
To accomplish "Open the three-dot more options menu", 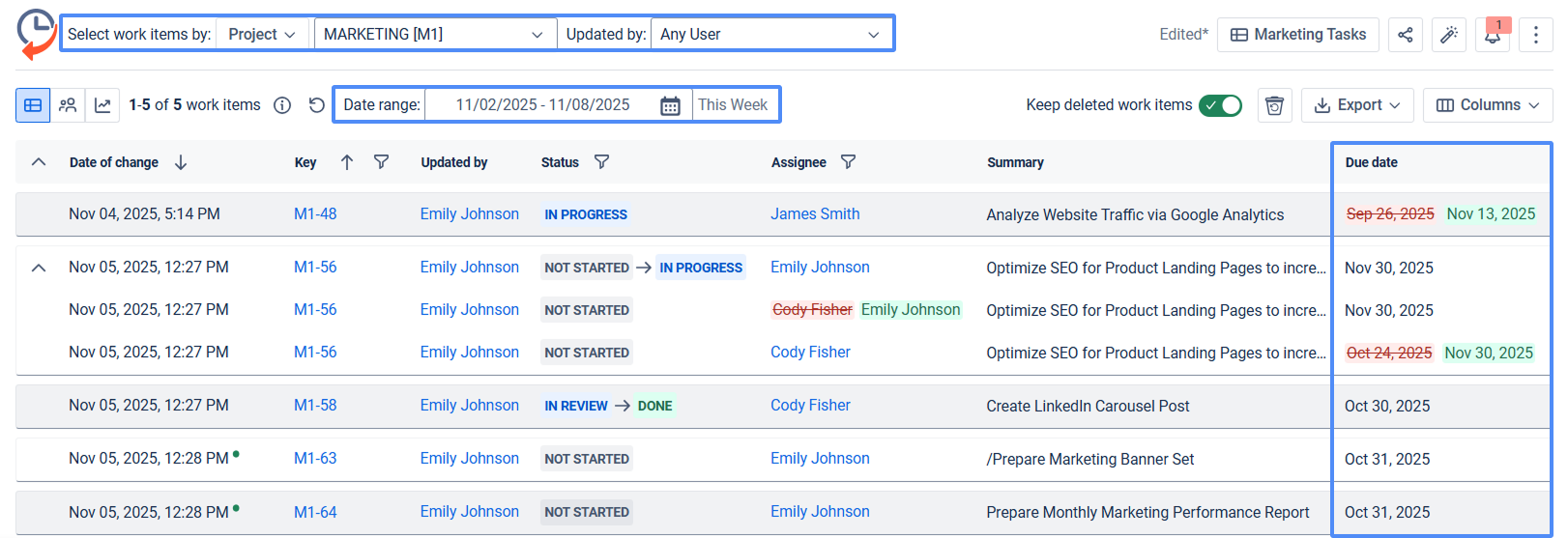I will click(1536, 35).
